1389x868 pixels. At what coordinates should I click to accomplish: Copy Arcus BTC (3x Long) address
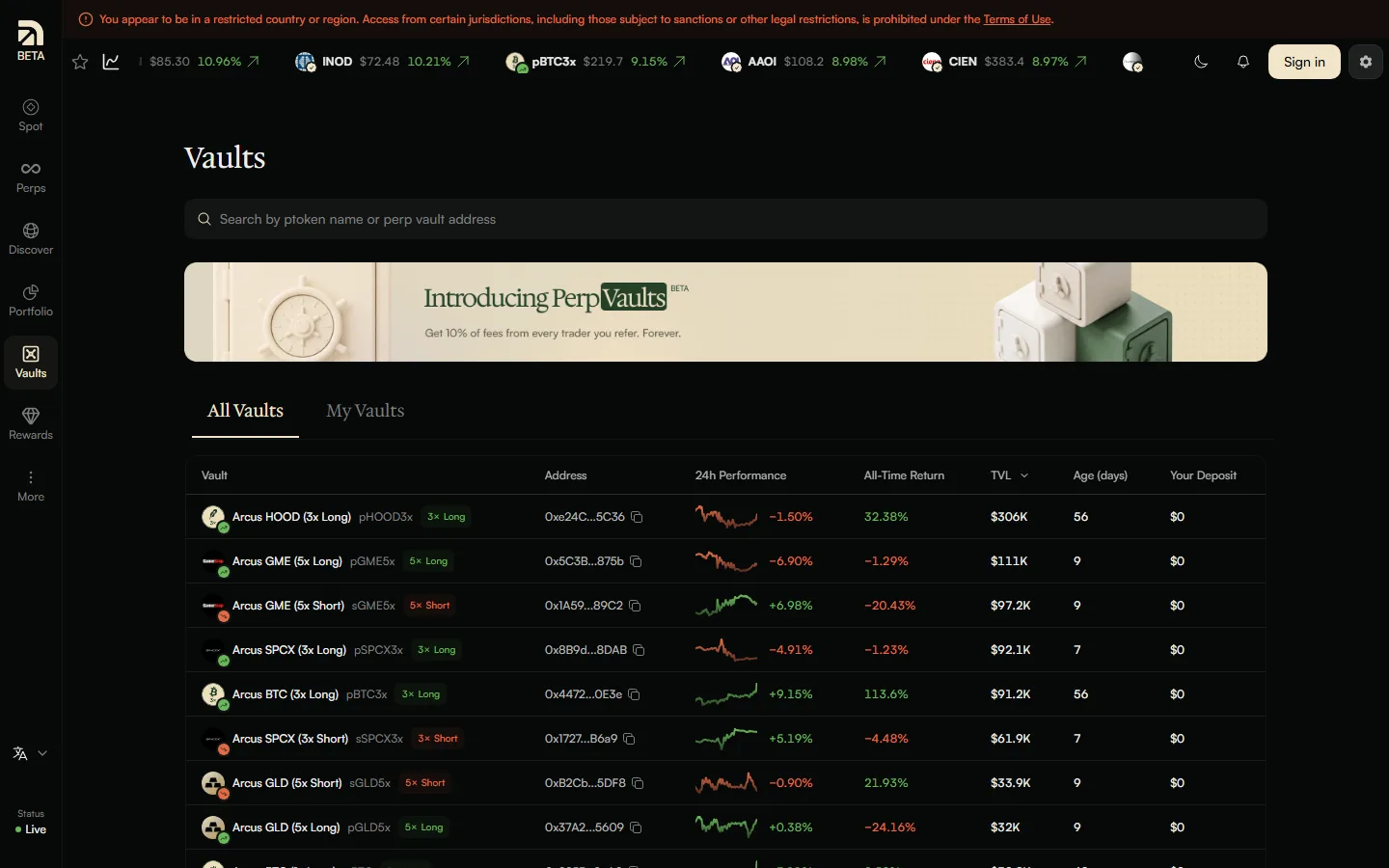[x=634, y=694]
